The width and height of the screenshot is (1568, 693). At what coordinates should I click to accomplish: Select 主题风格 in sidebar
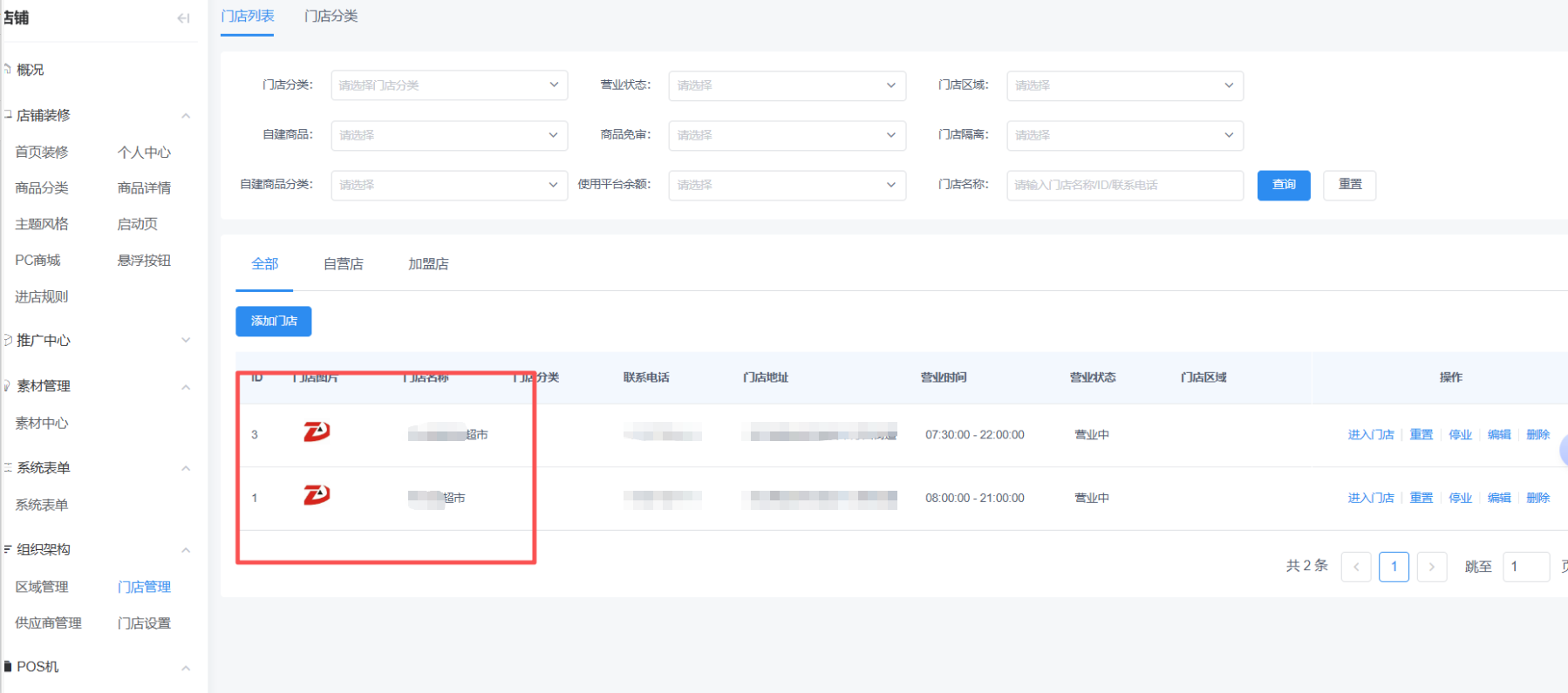42,224
